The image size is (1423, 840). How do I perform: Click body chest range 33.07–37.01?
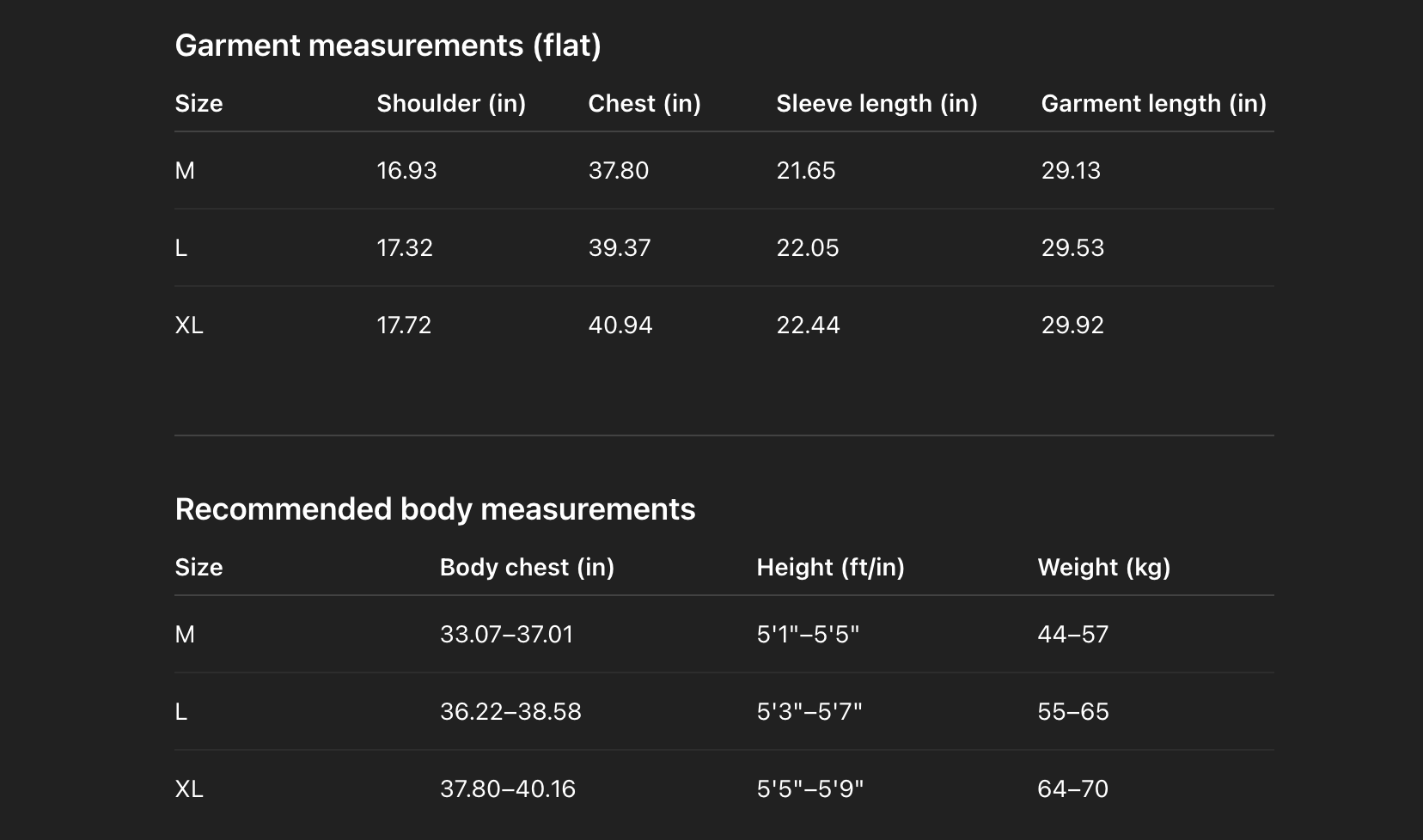(506, 635)
